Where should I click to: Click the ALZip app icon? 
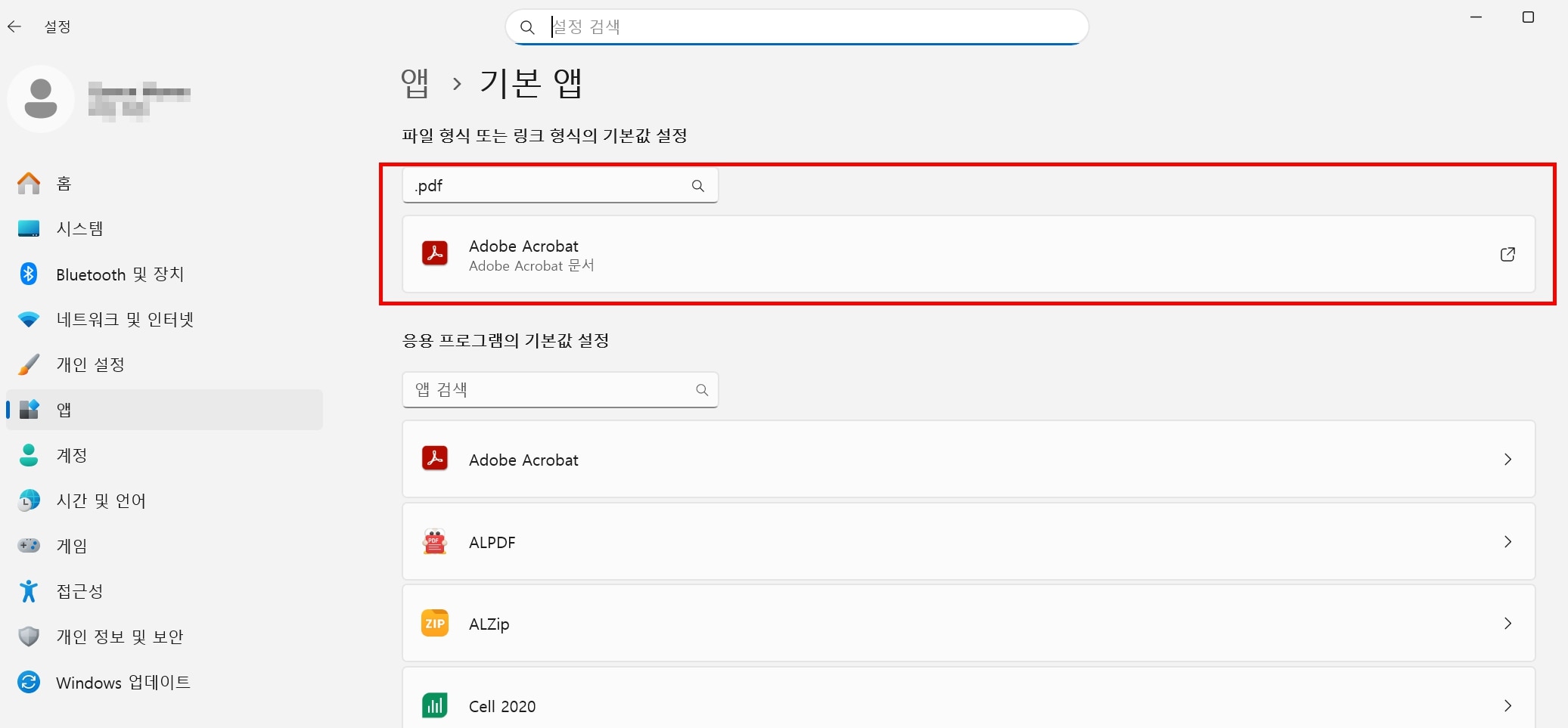point(435,623)
